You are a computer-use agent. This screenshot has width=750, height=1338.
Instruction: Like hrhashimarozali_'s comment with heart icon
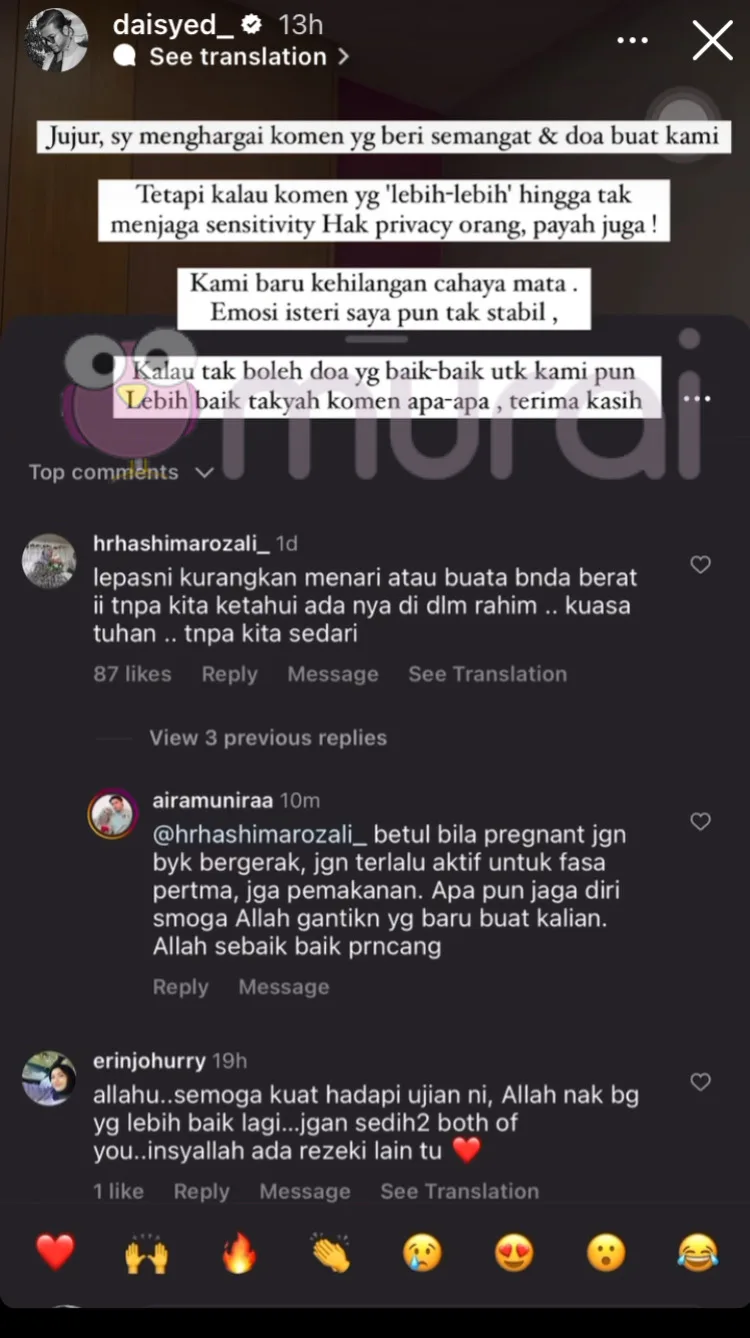tap(700, 565)
